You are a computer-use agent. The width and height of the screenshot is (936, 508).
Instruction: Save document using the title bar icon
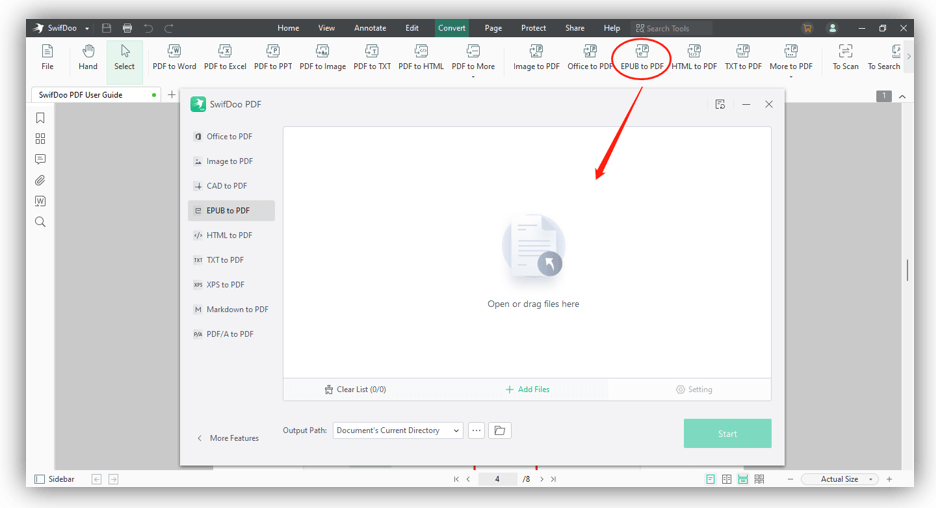pyautogui.click(x=106, y=28)
